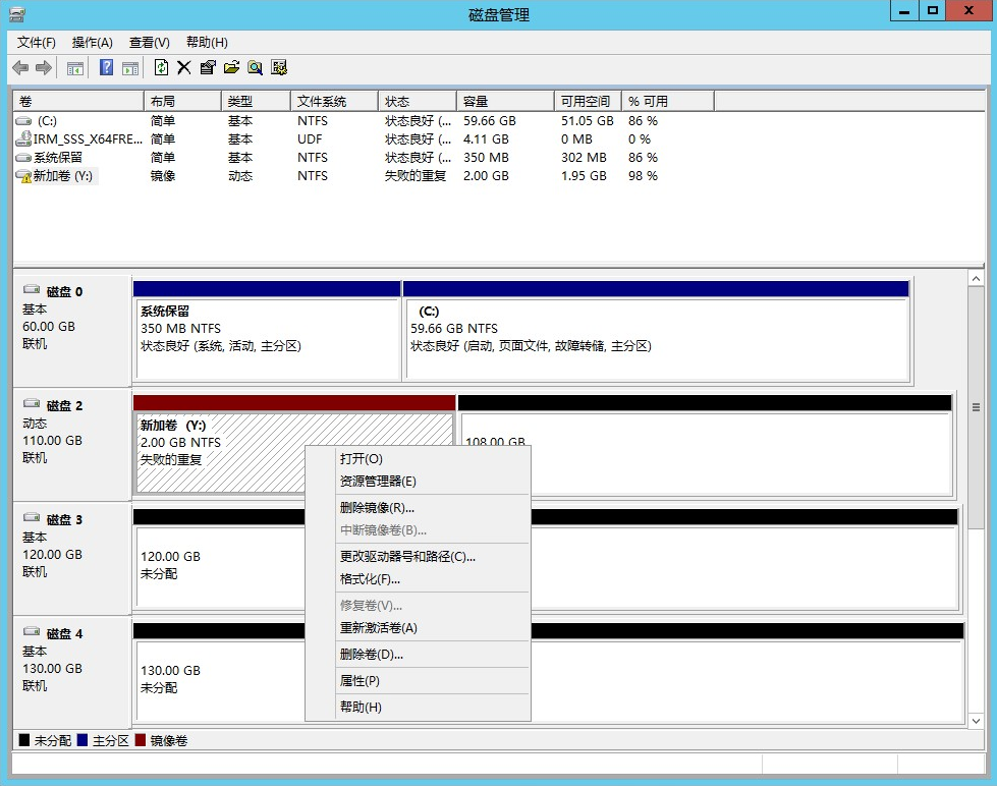997x786 pixels.
Task: Click the Forward arrow toolbar icon
Action: [44, 67]
